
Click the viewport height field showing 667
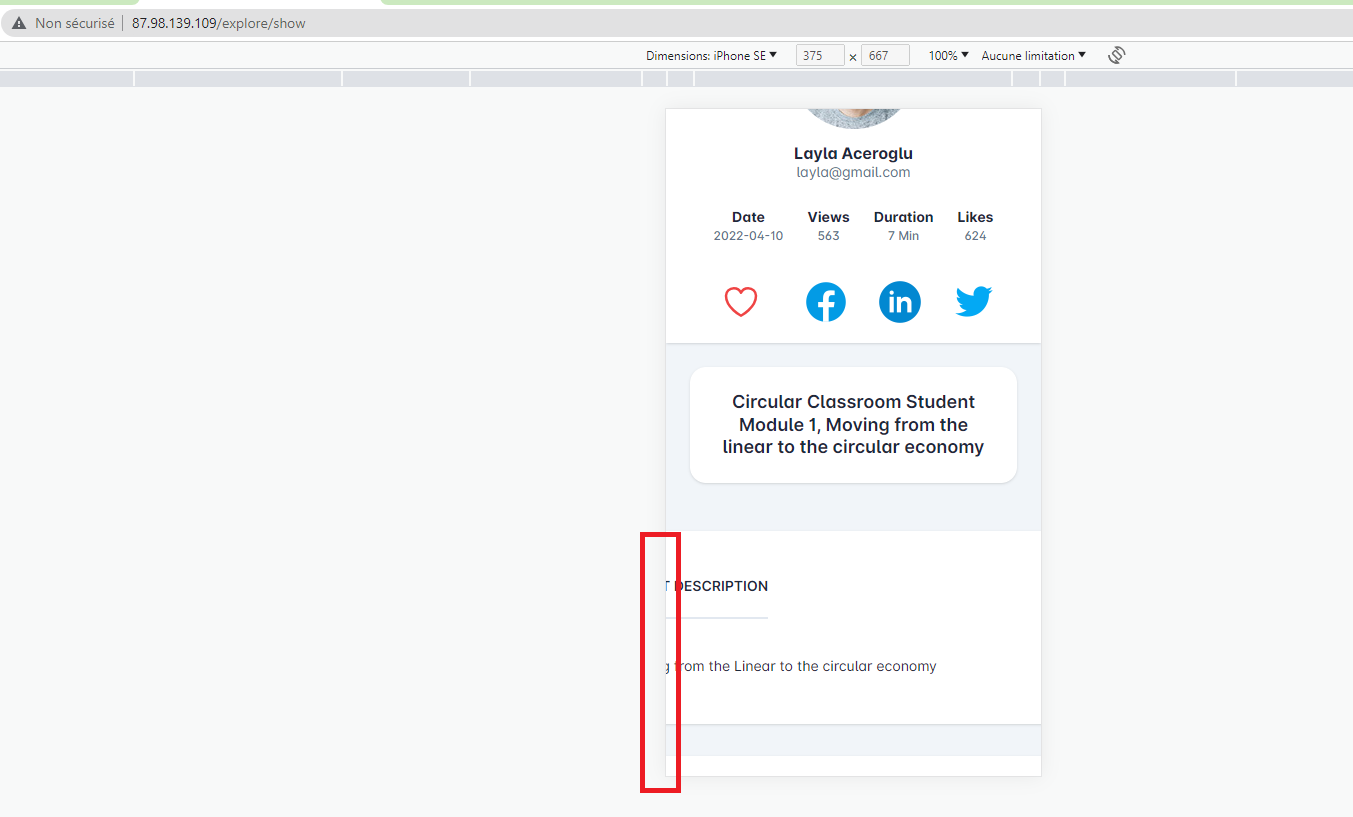tap(884, 56)
